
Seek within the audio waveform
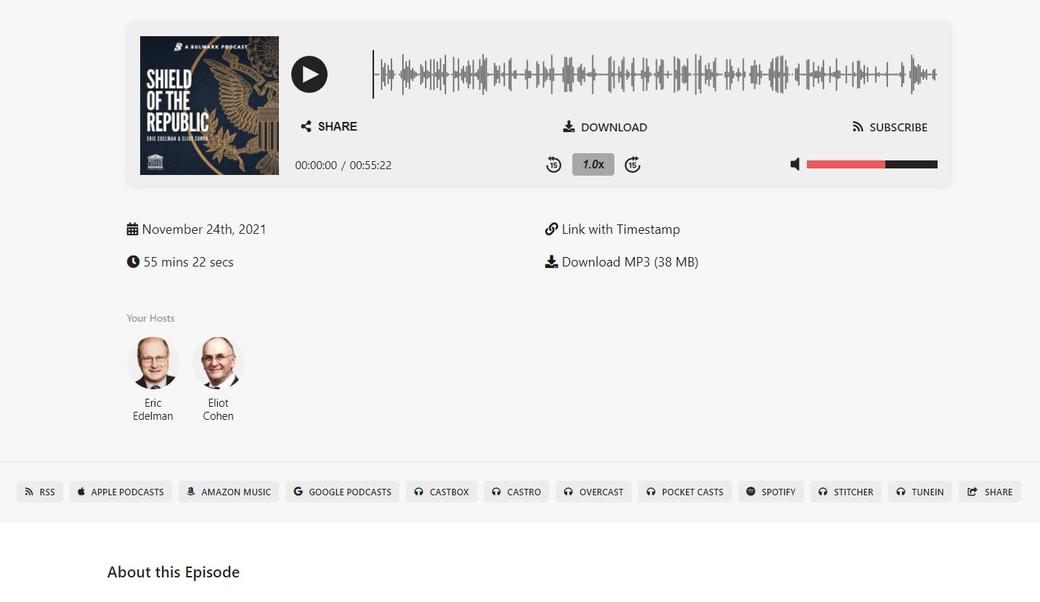[655, 74]
